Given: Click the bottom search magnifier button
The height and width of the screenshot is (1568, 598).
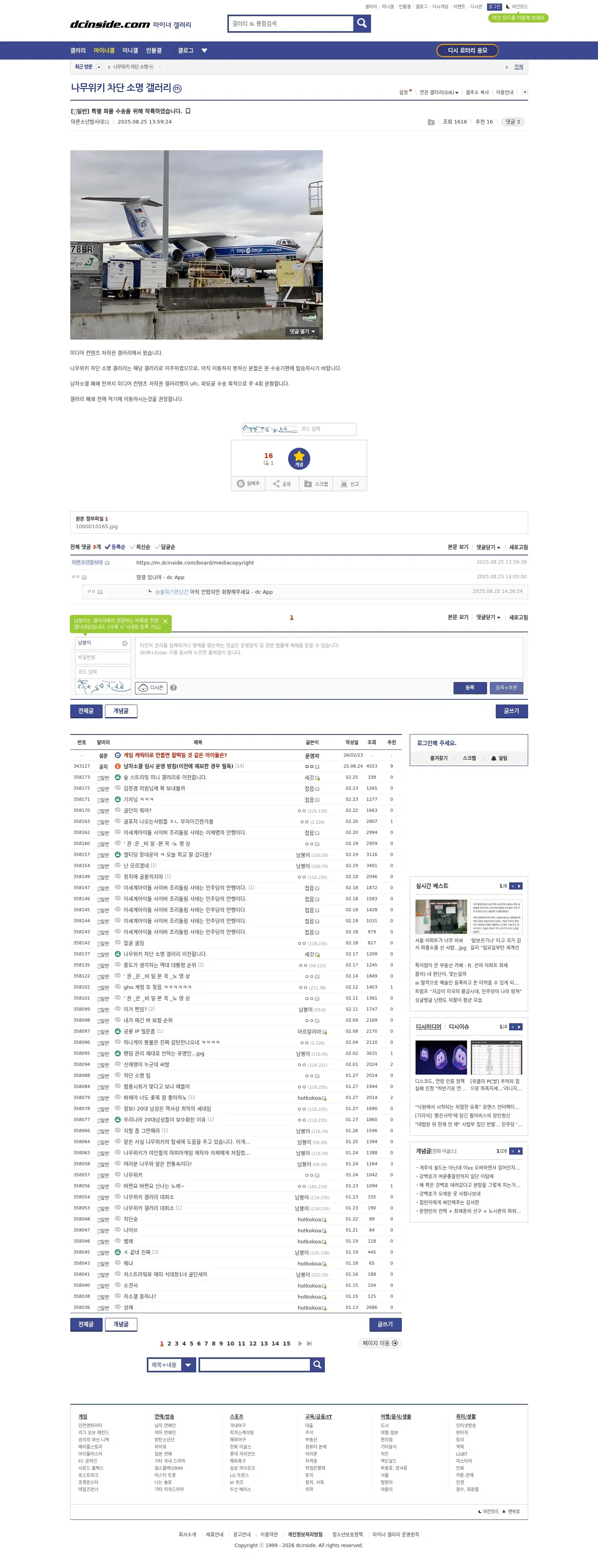Looking at the screenshot, I should pyautogui.click(x=317, y=1364).
